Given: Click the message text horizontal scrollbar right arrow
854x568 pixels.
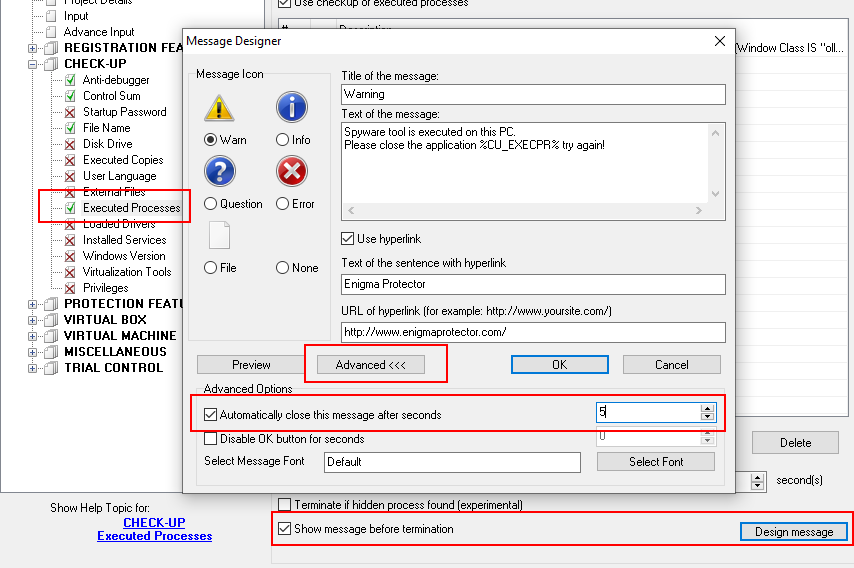Looking at the screenshot, I should [x=699, y=210].
